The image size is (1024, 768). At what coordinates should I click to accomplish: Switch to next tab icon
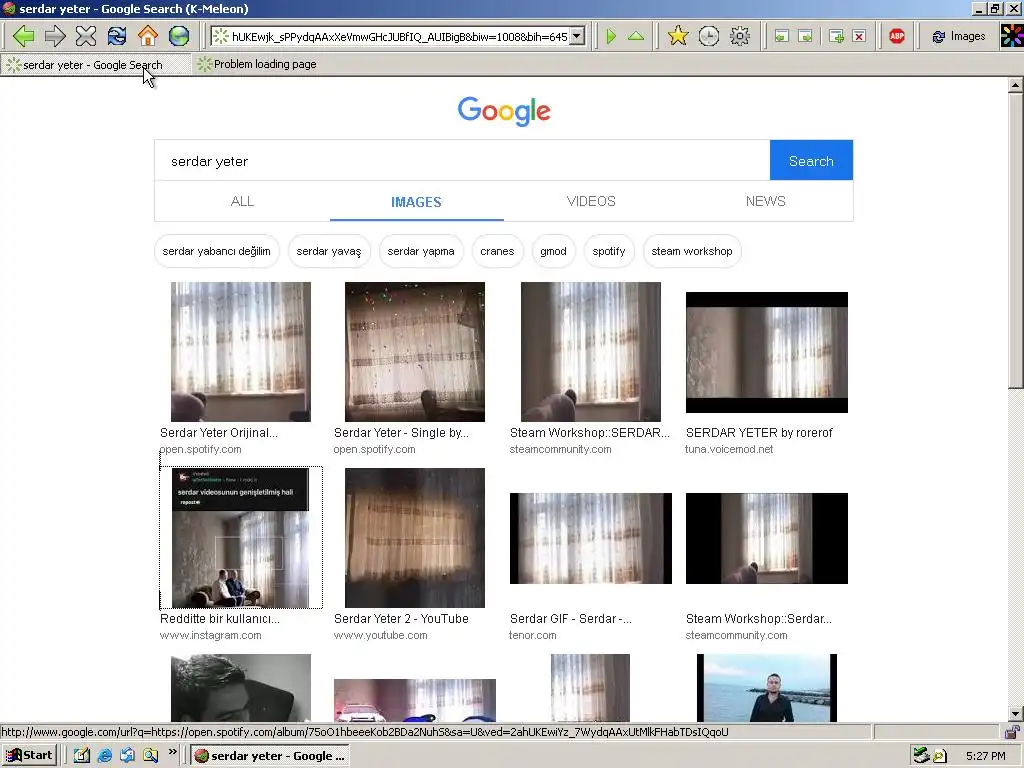[x=806, y=37]
